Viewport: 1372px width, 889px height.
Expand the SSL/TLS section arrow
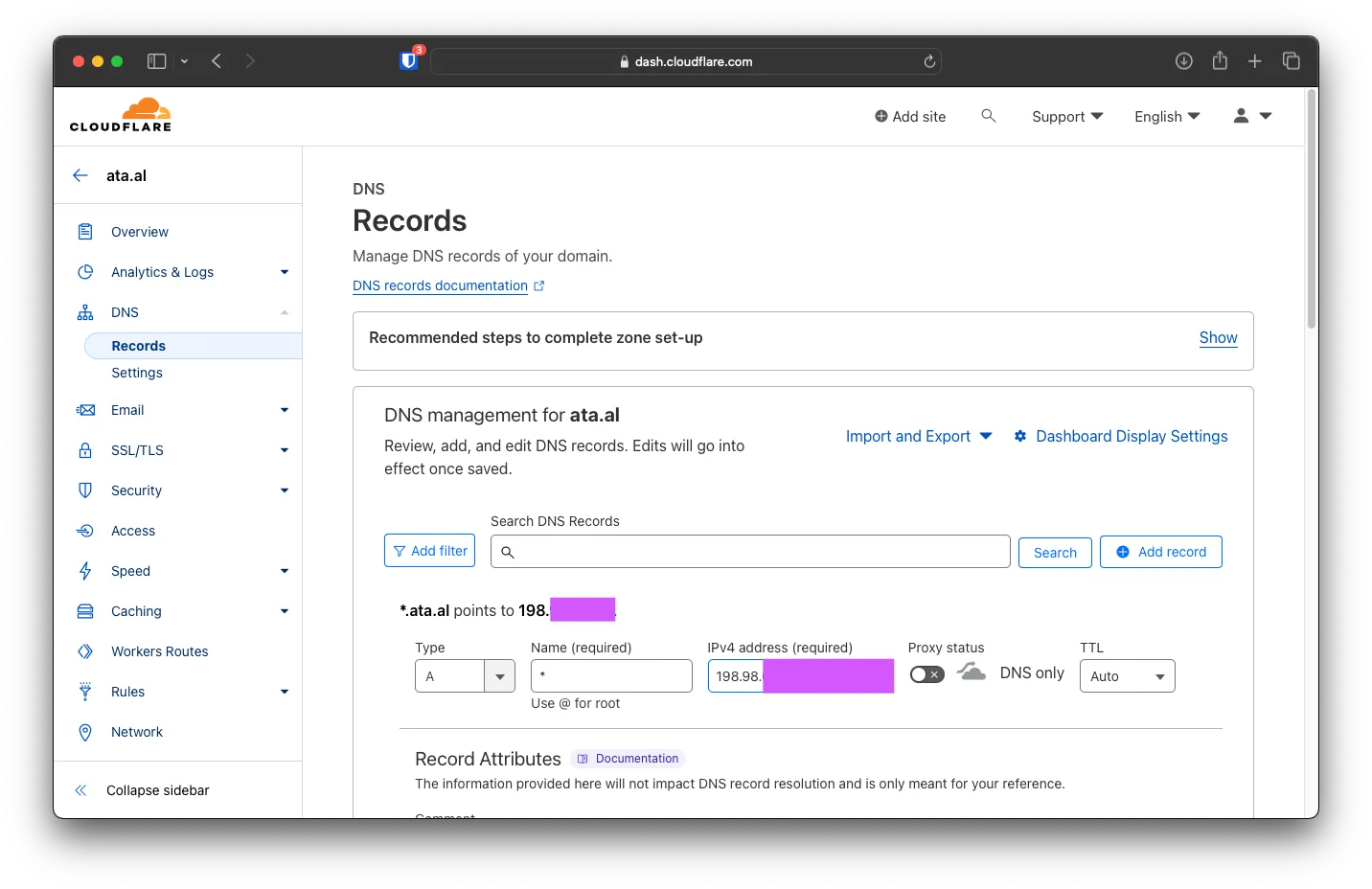tap(285, 450)
